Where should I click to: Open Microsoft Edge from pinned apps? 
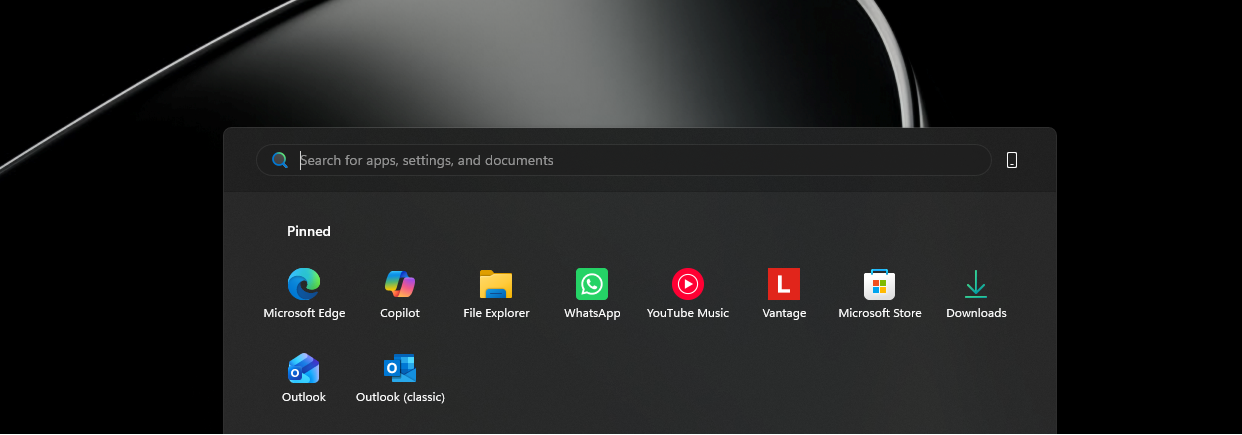[x=304, y=294]
